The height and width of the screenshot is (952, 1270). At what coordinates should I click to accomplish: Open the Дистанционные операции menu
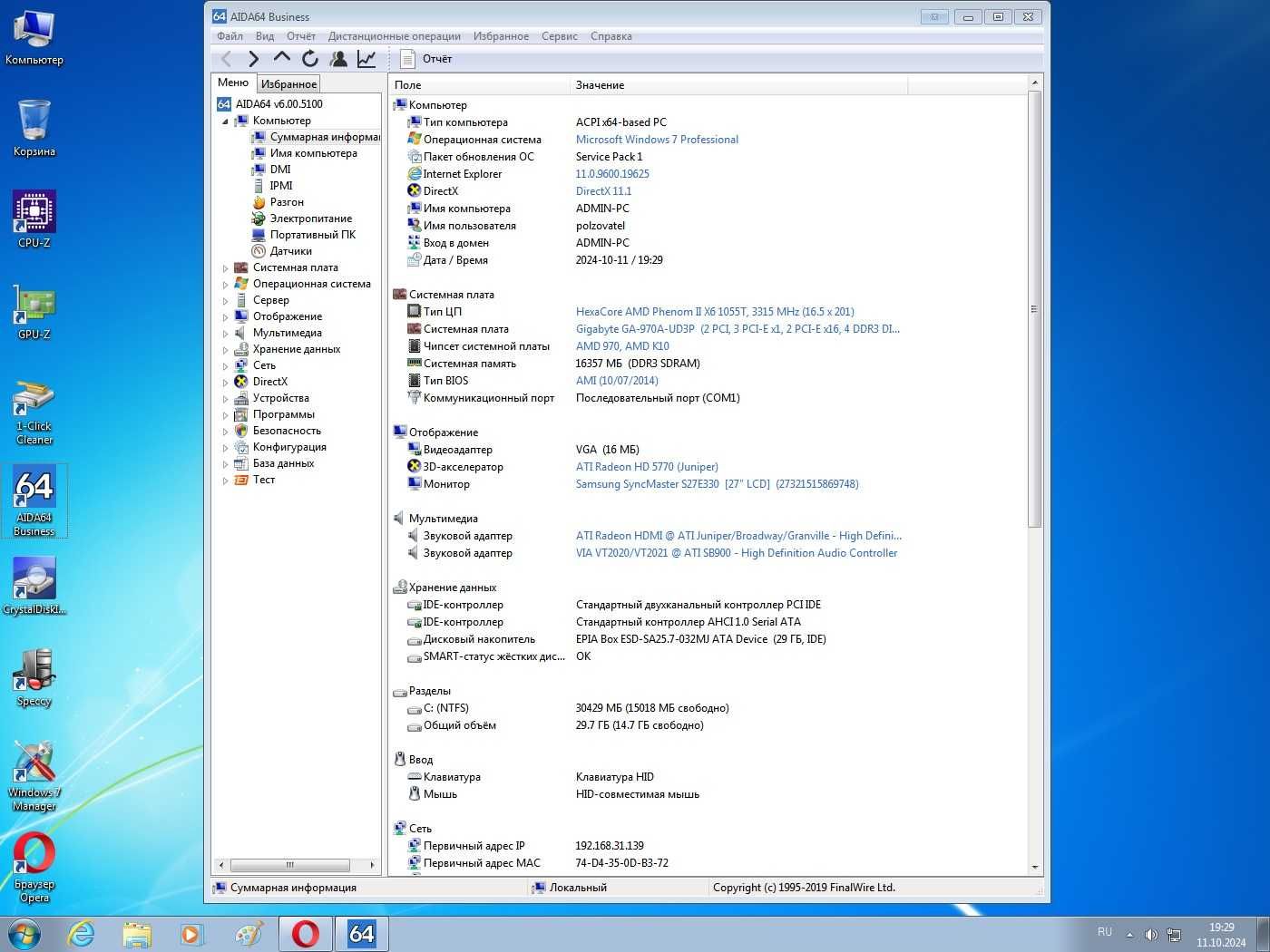coord(395,36)
